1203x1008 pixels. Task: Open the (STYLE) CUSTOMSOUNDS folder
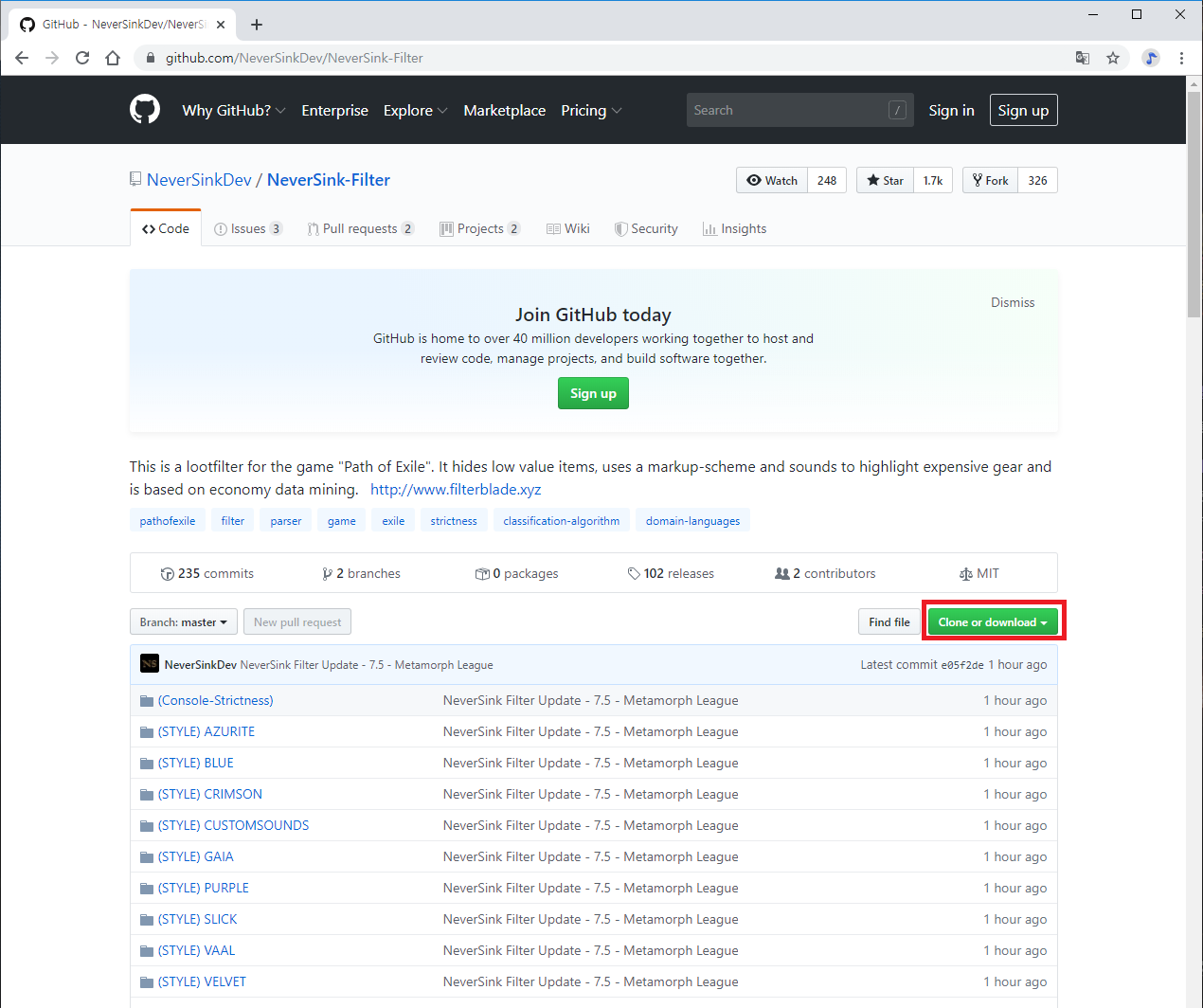[x=233, y=825]
